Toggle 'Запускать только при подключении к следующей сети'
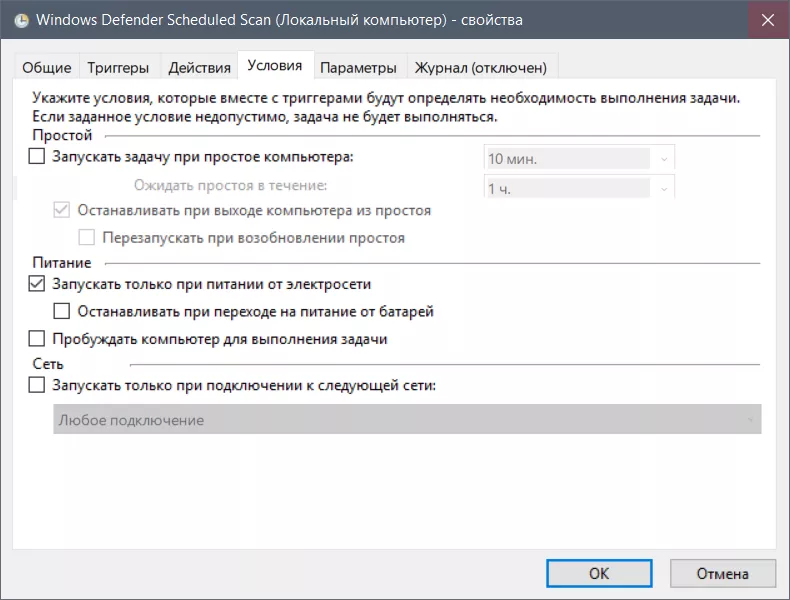This screenshot has height=600, width=790. (37, 385)
